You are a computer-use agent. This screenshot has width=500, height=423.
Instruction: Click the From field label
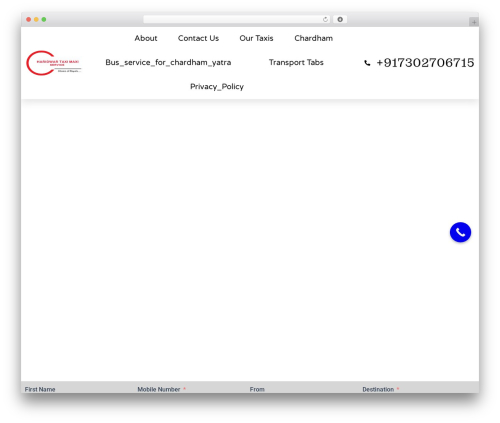click(x=257, y=389)
